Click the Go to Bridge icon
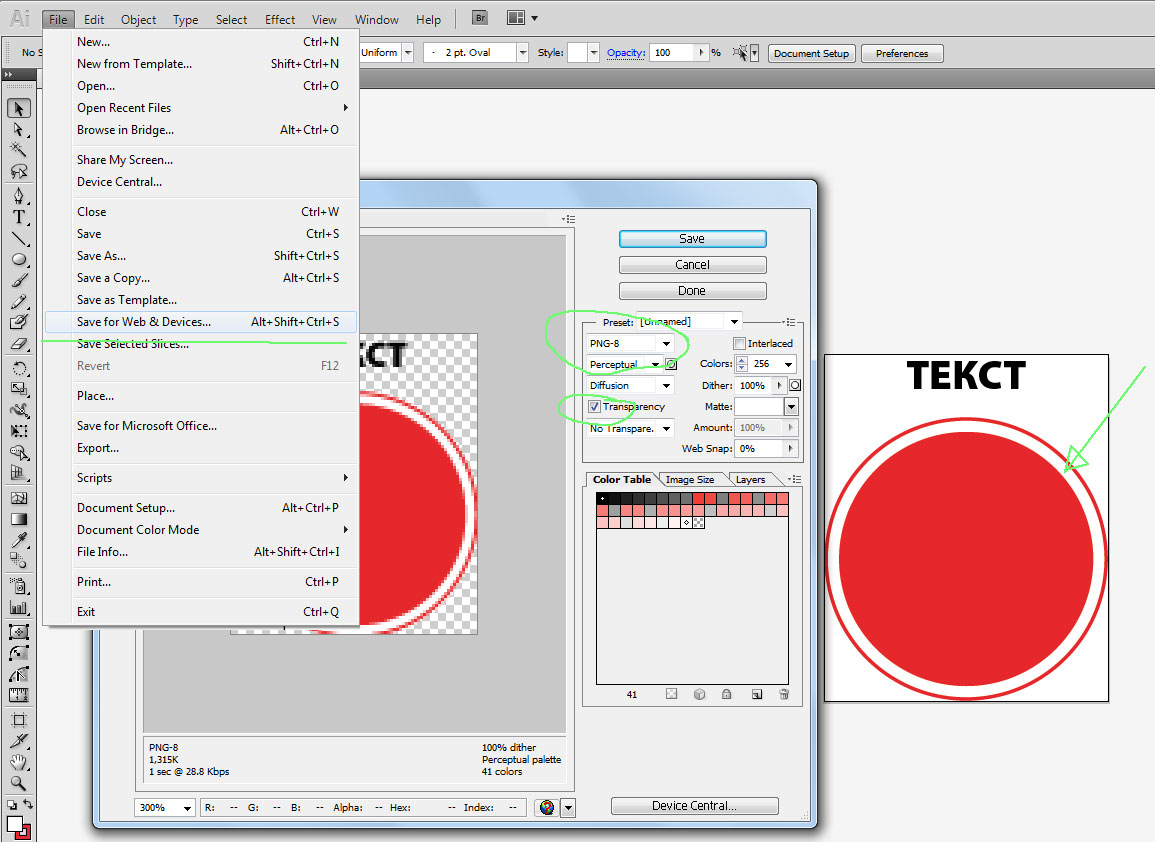Screen dimensions: 1155x842 click(x=480, y=18)
